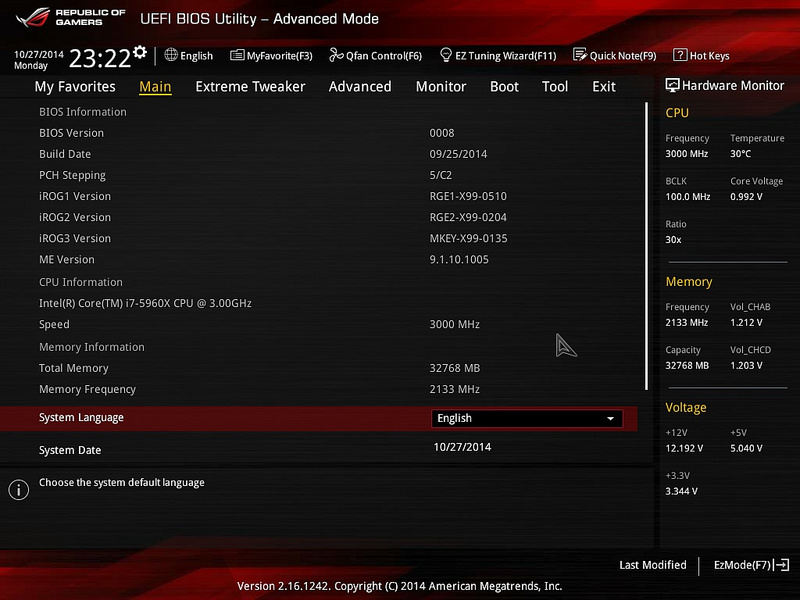800x600 pixels.
Task: Open Qfan Control fan icon
Action: (x=336, y=55)
